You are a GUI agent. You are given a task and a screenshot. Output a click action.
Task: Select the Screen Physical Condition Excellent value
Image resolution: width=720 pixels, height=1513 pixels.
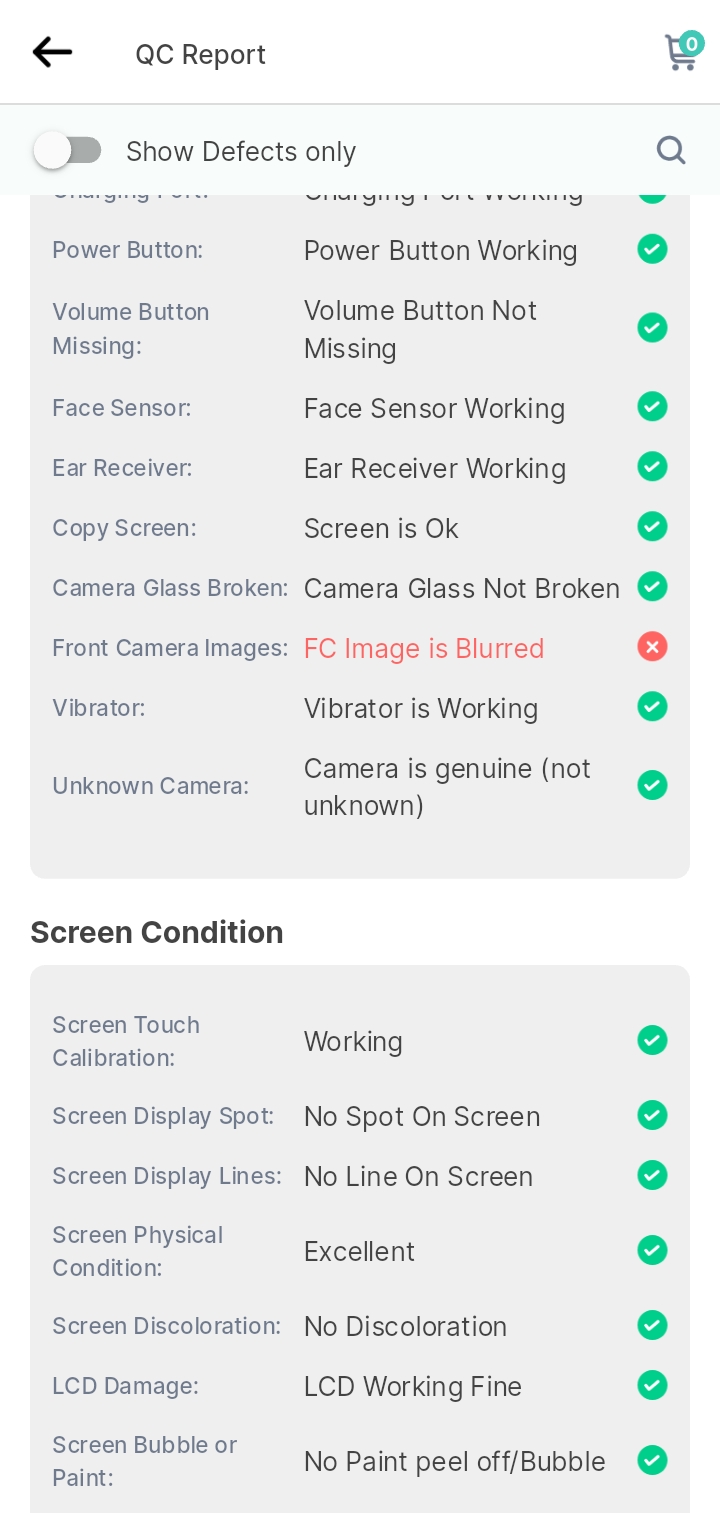pyautogui.click(x=359, y=1251)
